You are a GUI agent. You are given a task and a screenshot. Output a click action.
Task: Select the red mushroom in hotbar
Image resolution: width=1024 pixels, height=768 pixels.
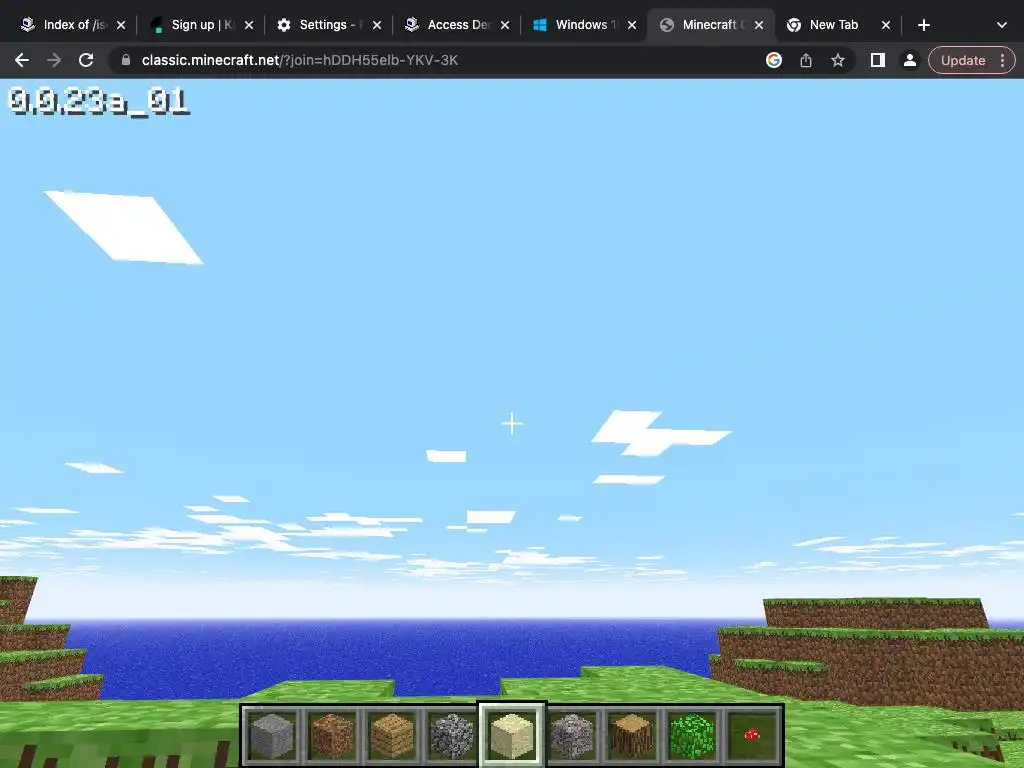pyautogui.click(x=752, y=735)
